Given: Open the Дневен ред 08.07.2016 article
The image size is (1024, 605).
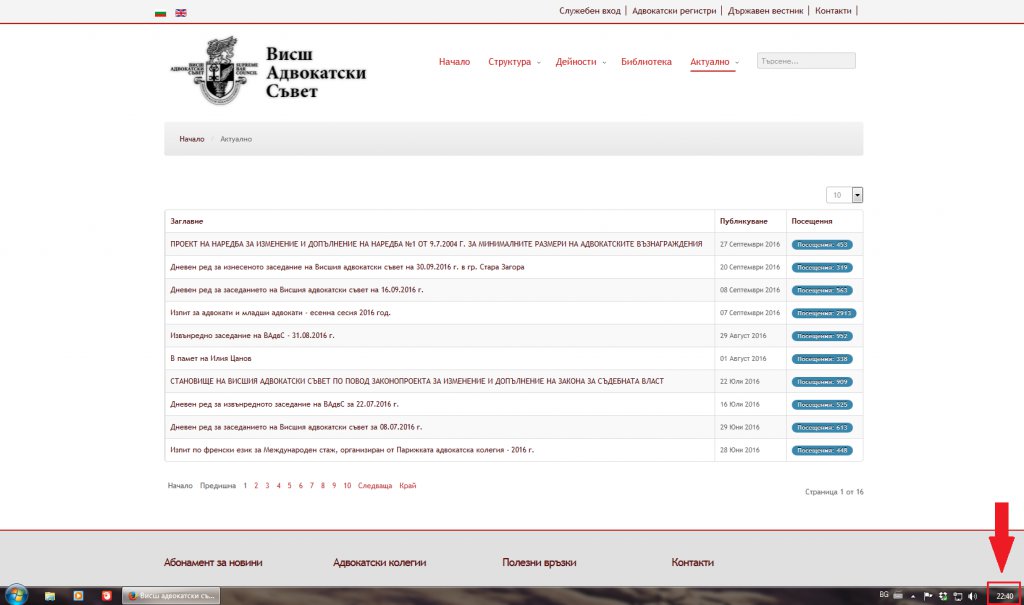Looking at the screenshot, I should [x=296, y=427].
